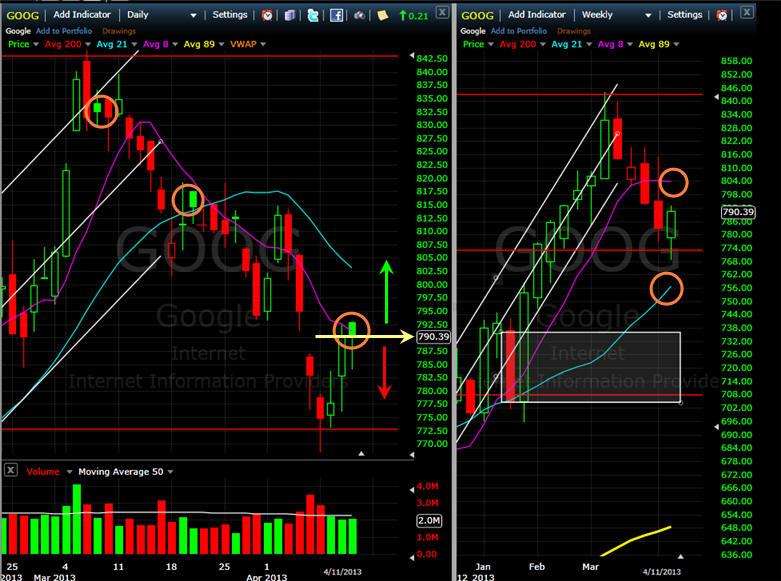Click Add to Portfolio link in Daily chart
Screen dimensions: 781x581
(64, 31)
